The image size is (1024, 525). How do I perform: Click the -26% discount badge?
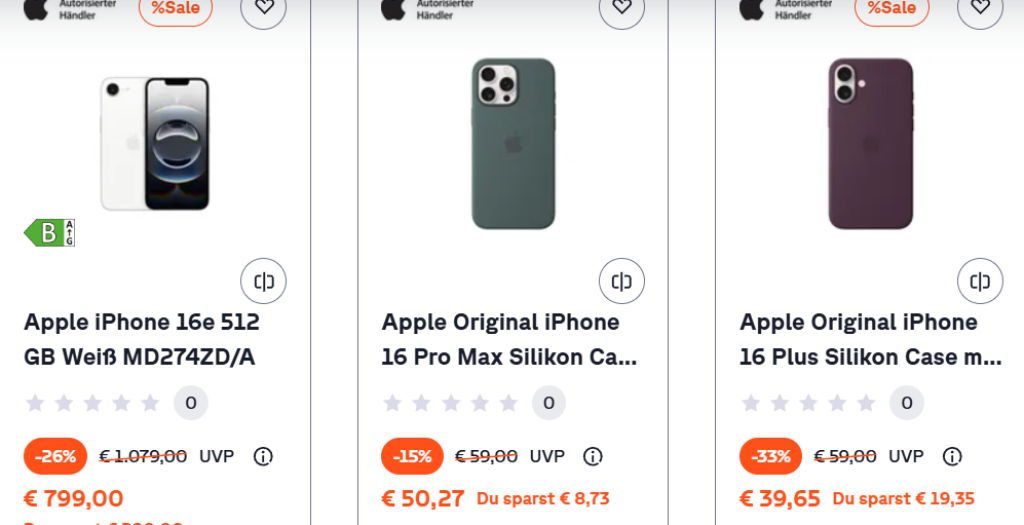[55, 457]
